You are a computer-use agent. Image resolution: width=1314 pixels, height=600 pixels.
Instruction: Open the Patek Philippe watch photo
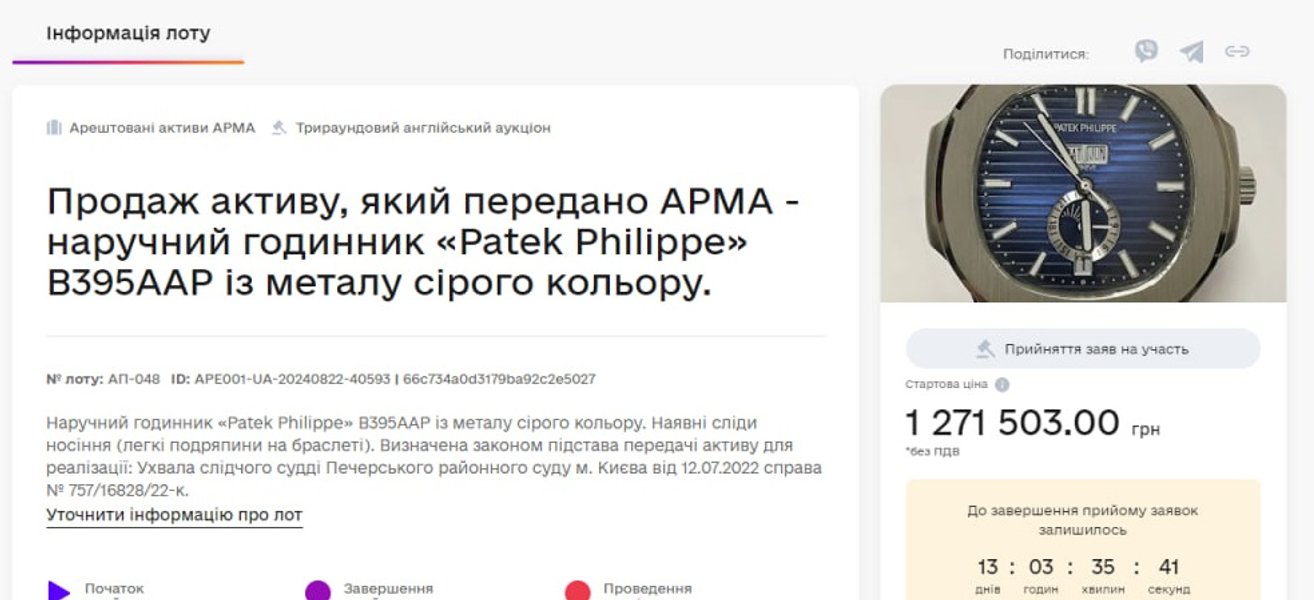(x=1083, y=193)
